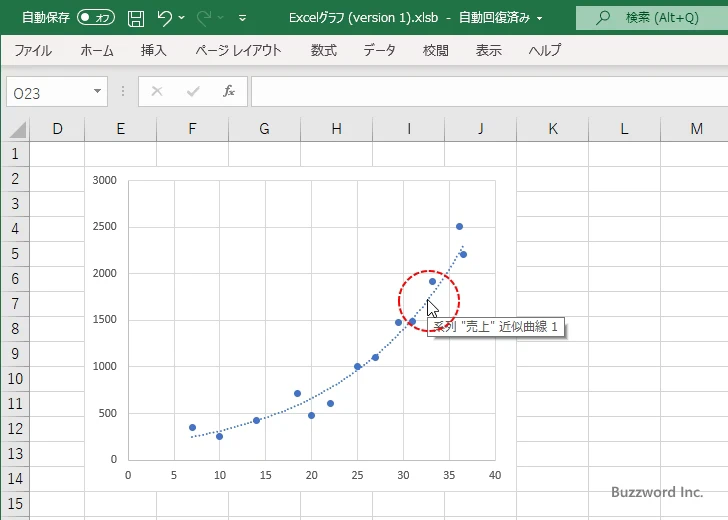Select column J header
This screenshot has height=520, width=728.
coord(481,129)
